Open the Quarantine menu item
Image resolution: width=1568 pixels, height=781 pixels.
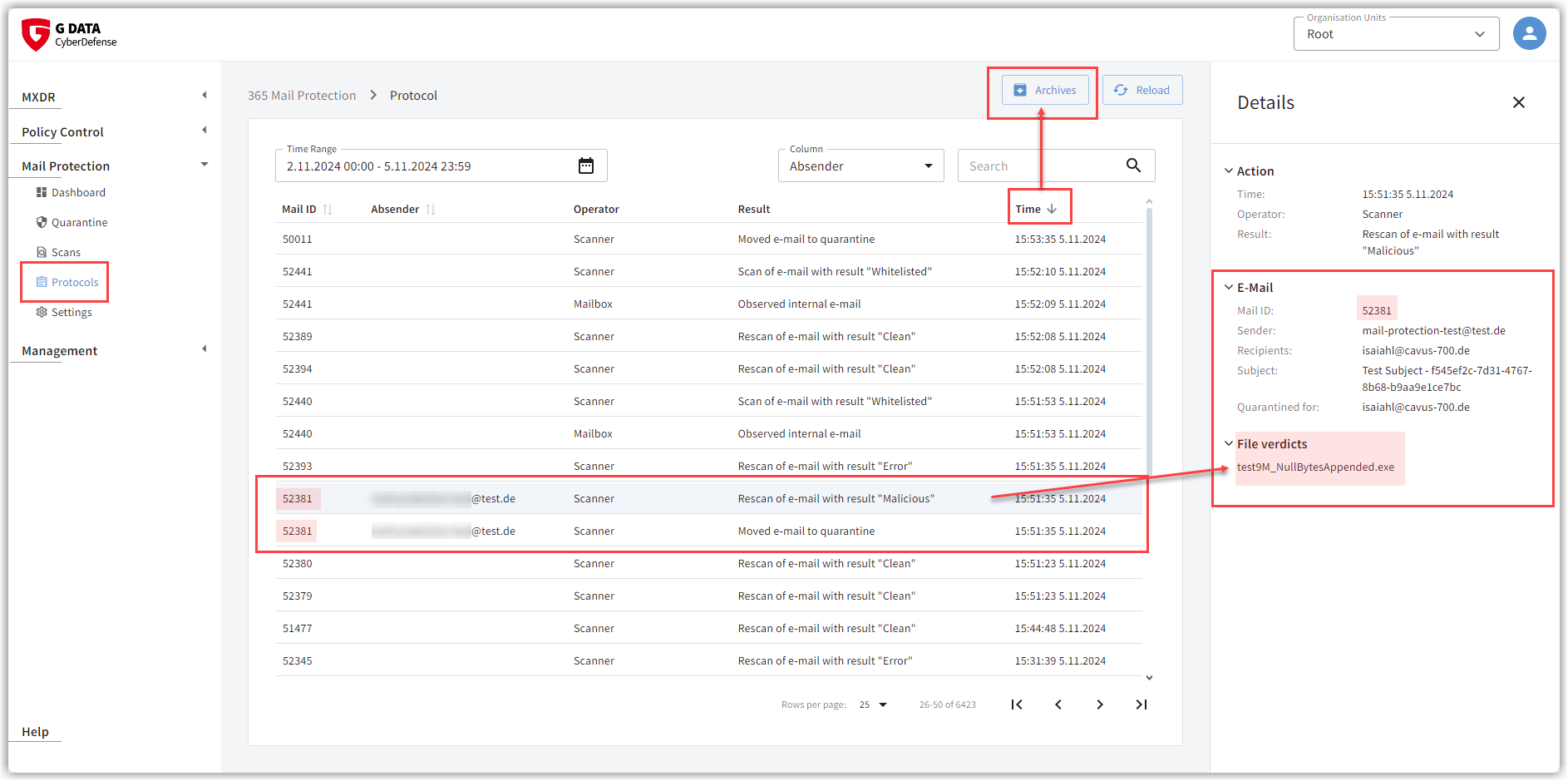(x=71, y=222)
